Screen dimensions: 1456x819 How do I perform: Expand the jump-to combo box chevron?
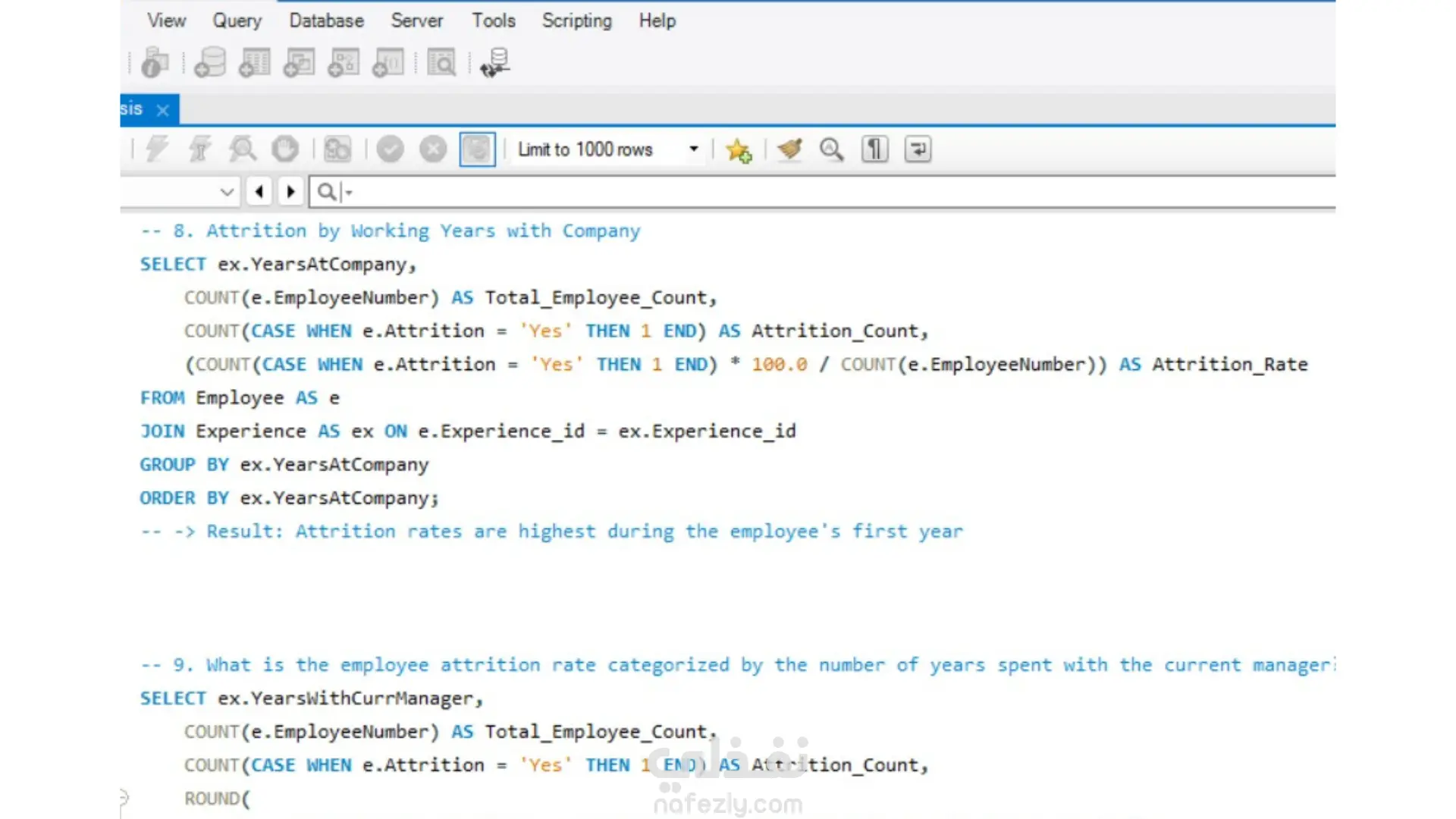[226, 192]
